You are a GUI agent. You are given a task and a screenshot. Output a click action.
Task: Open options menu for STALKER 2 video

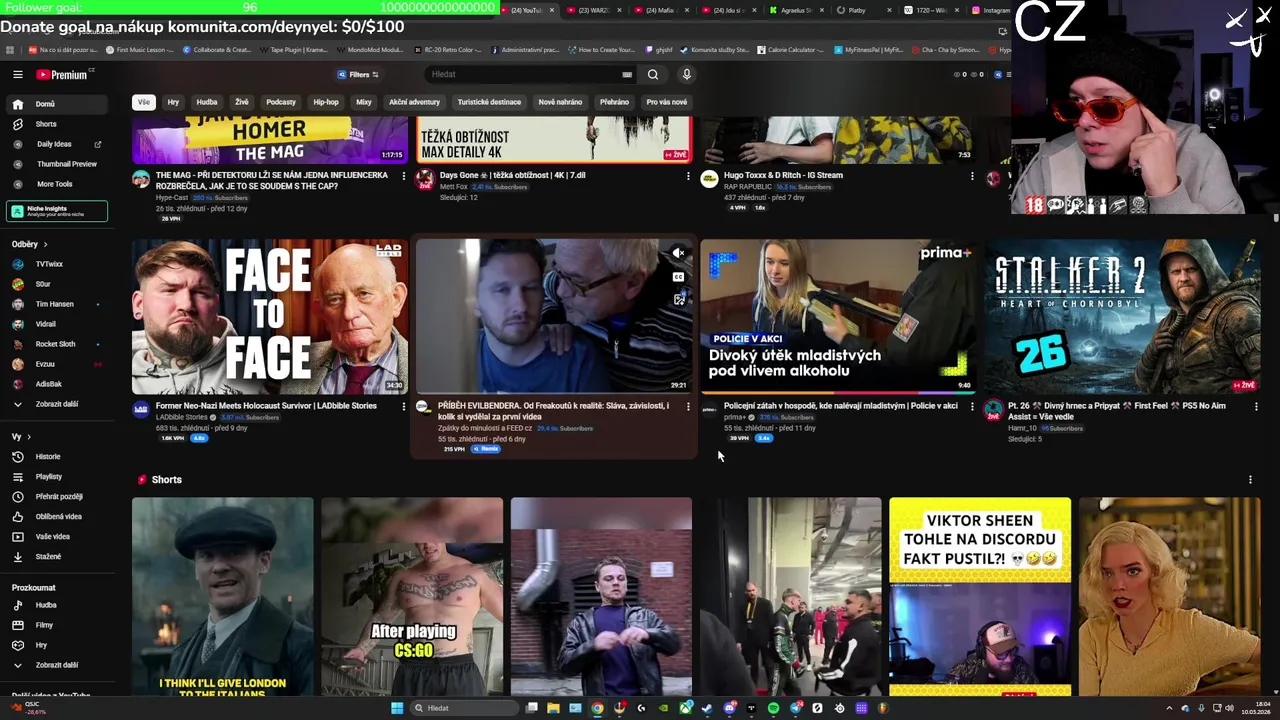tap(1256, 407)
